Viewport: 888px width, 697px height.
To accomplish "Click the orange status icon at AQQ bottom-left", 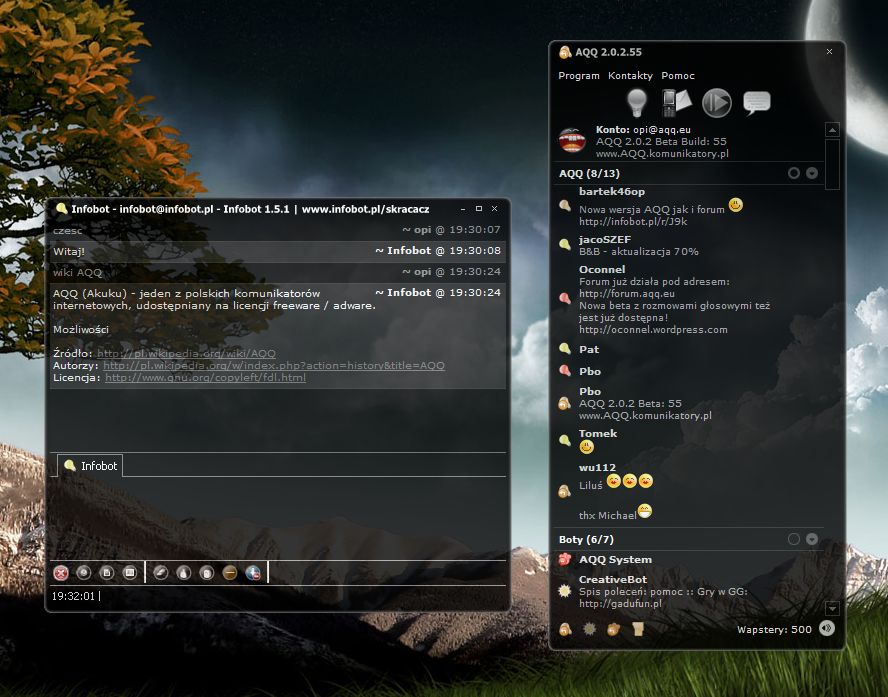I will click(565, 629).
